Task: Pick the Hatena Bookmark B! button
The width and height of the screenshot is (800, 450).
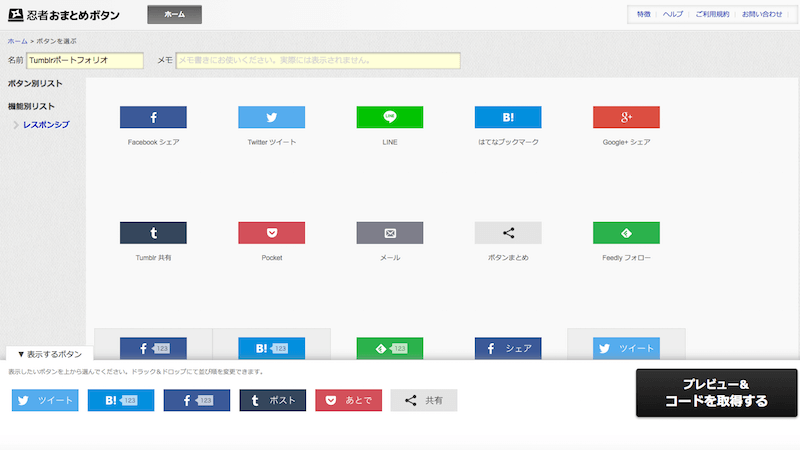Action: (x=508, y=117)
